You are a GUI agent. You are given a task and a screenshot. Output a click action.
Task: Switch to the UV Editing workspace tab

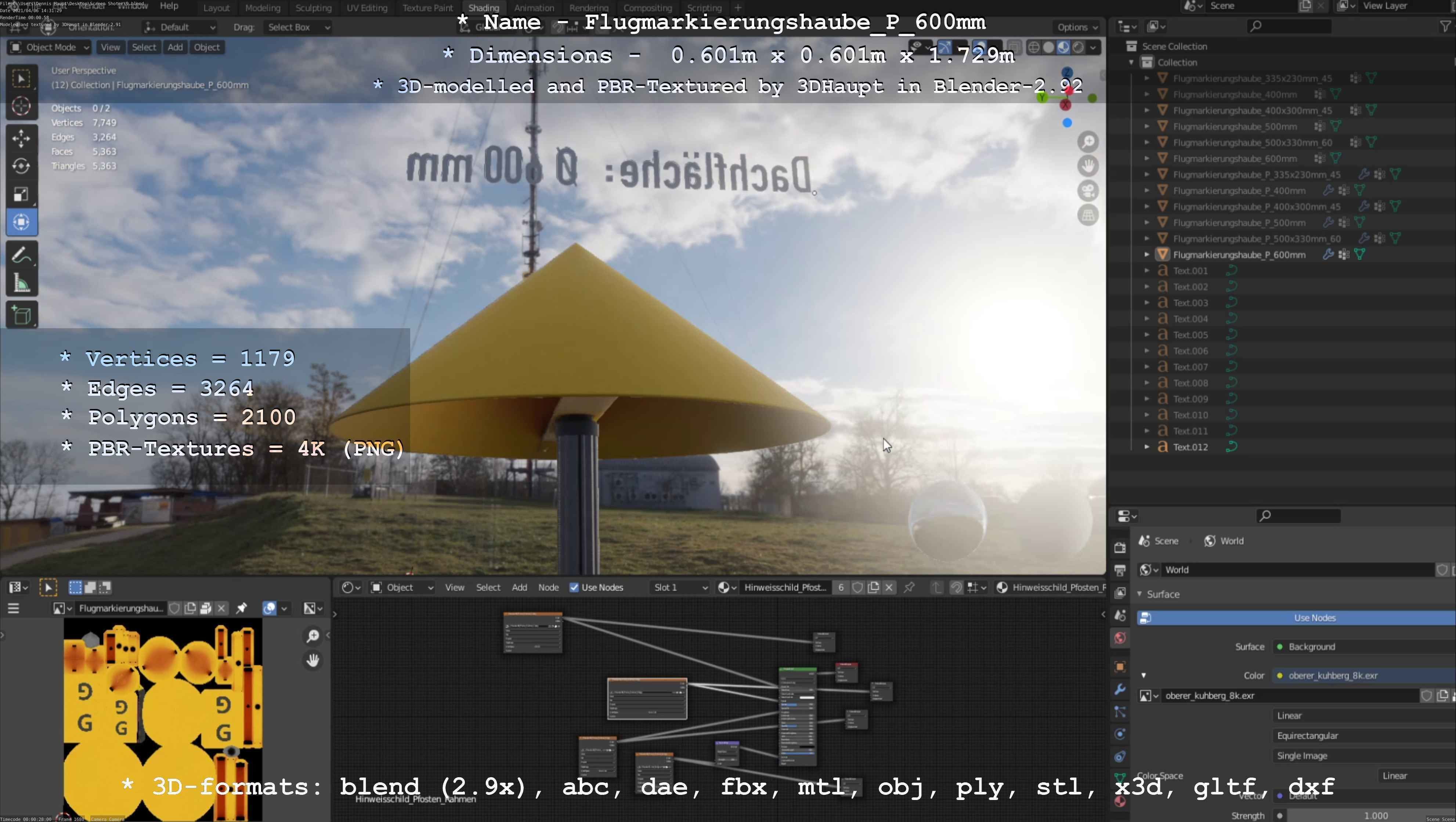point(367,8)
